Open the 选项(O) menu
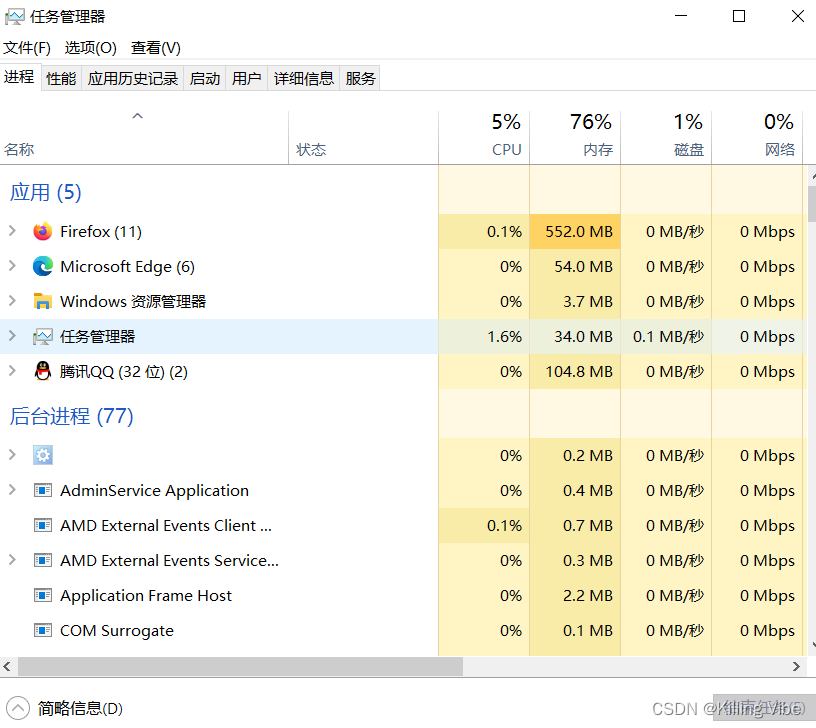The width and height of the screenshot is (816, 728). pos(91,48)
